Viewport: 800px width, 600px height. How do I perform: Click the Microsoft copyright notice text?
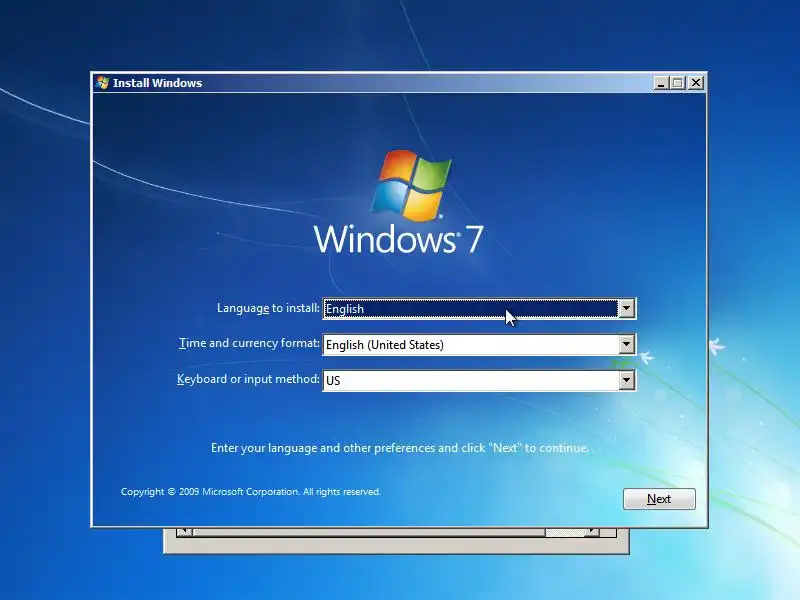pos(251,492)
